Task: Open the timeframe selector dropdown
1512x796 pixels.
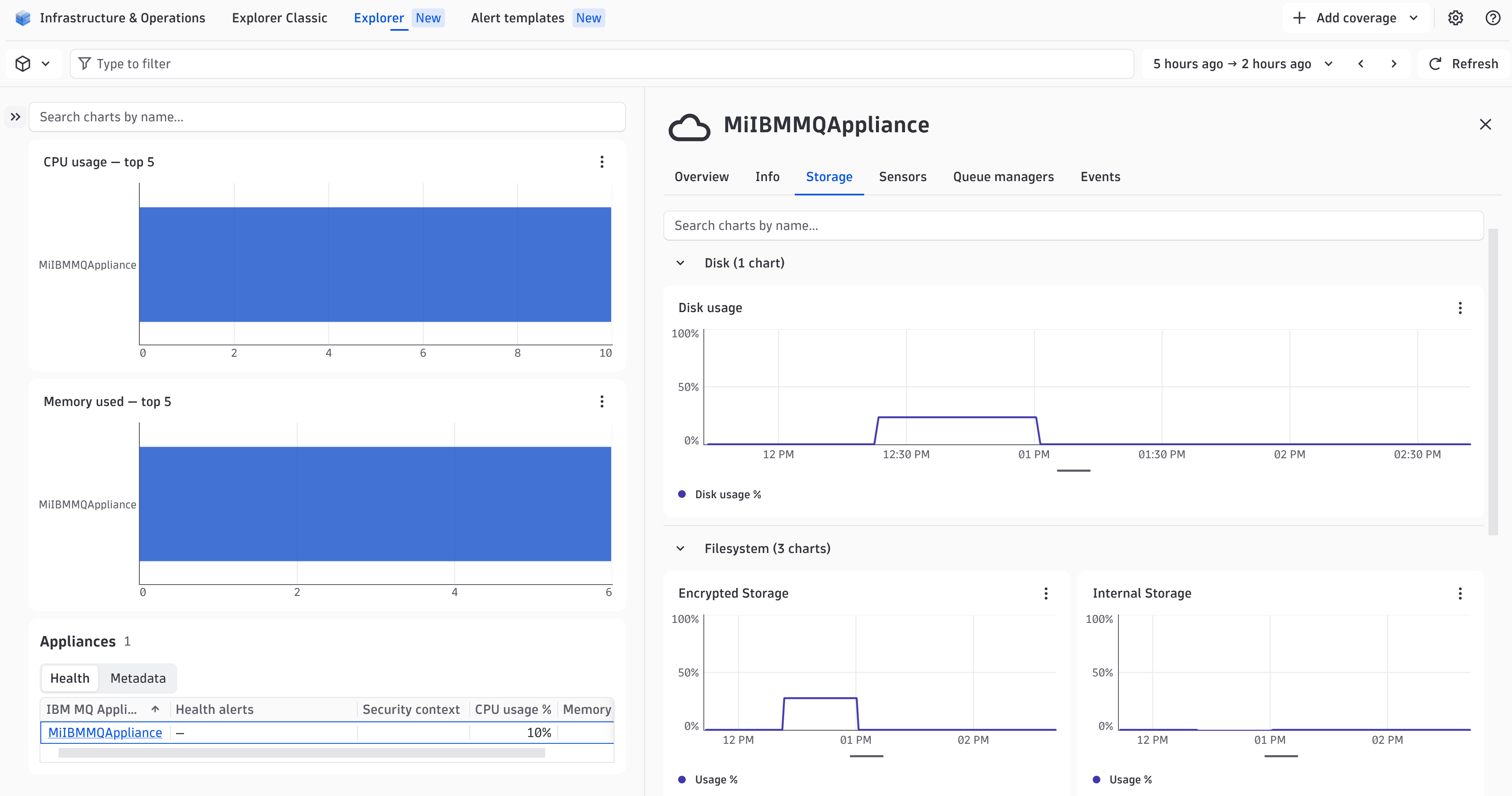Action: pos(1243,64)
